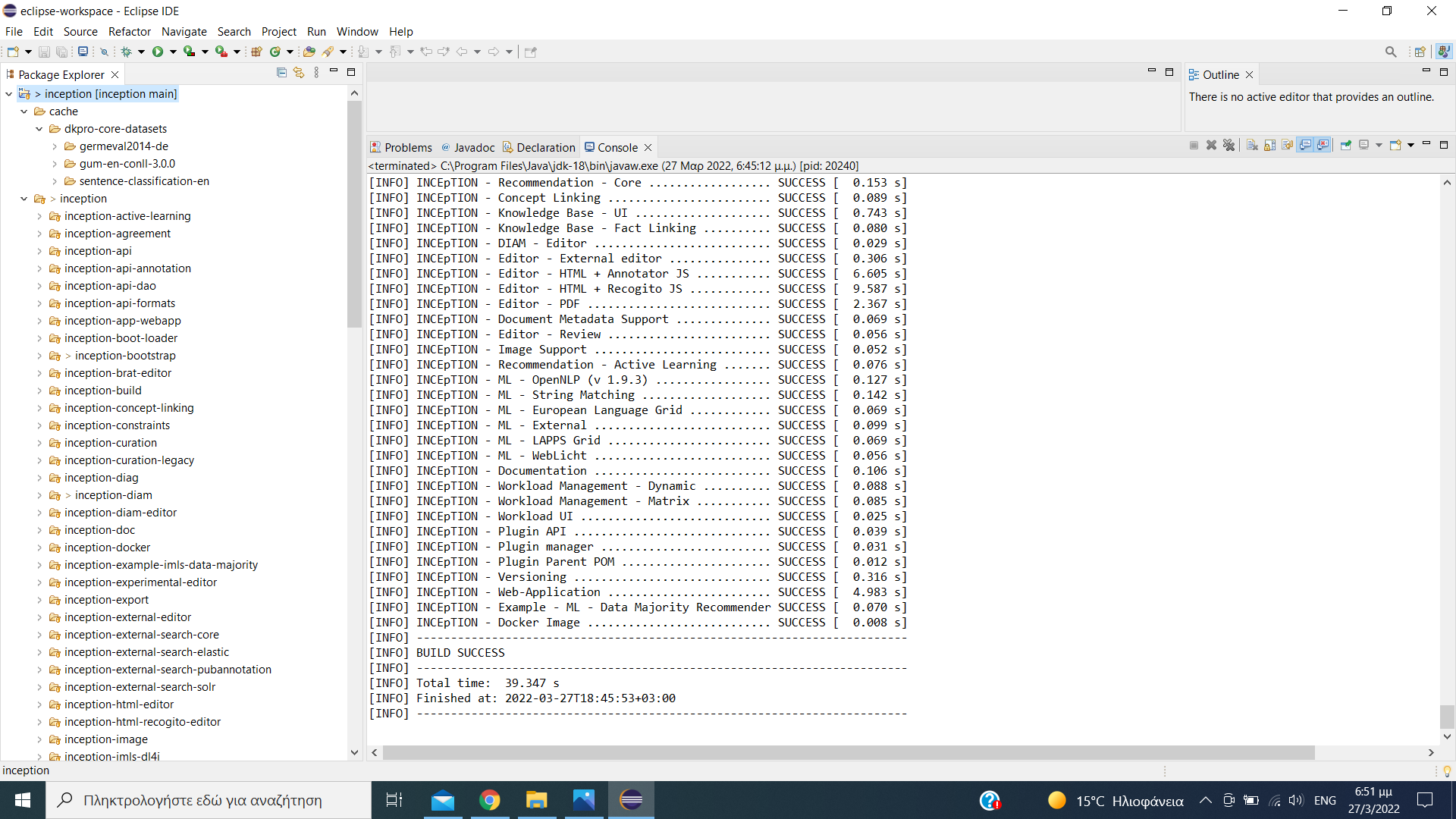Toggle Show Console on Standard Out Change

coord(1305,145)
